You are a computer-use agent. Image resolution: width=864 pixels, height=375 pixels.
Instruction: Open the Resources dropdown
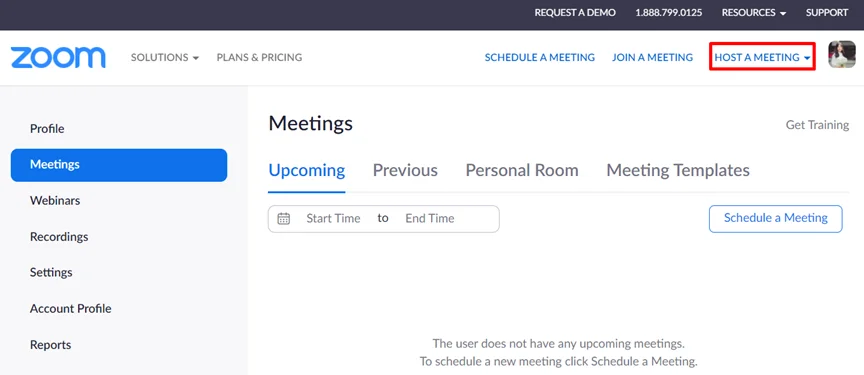coord(754,13)
